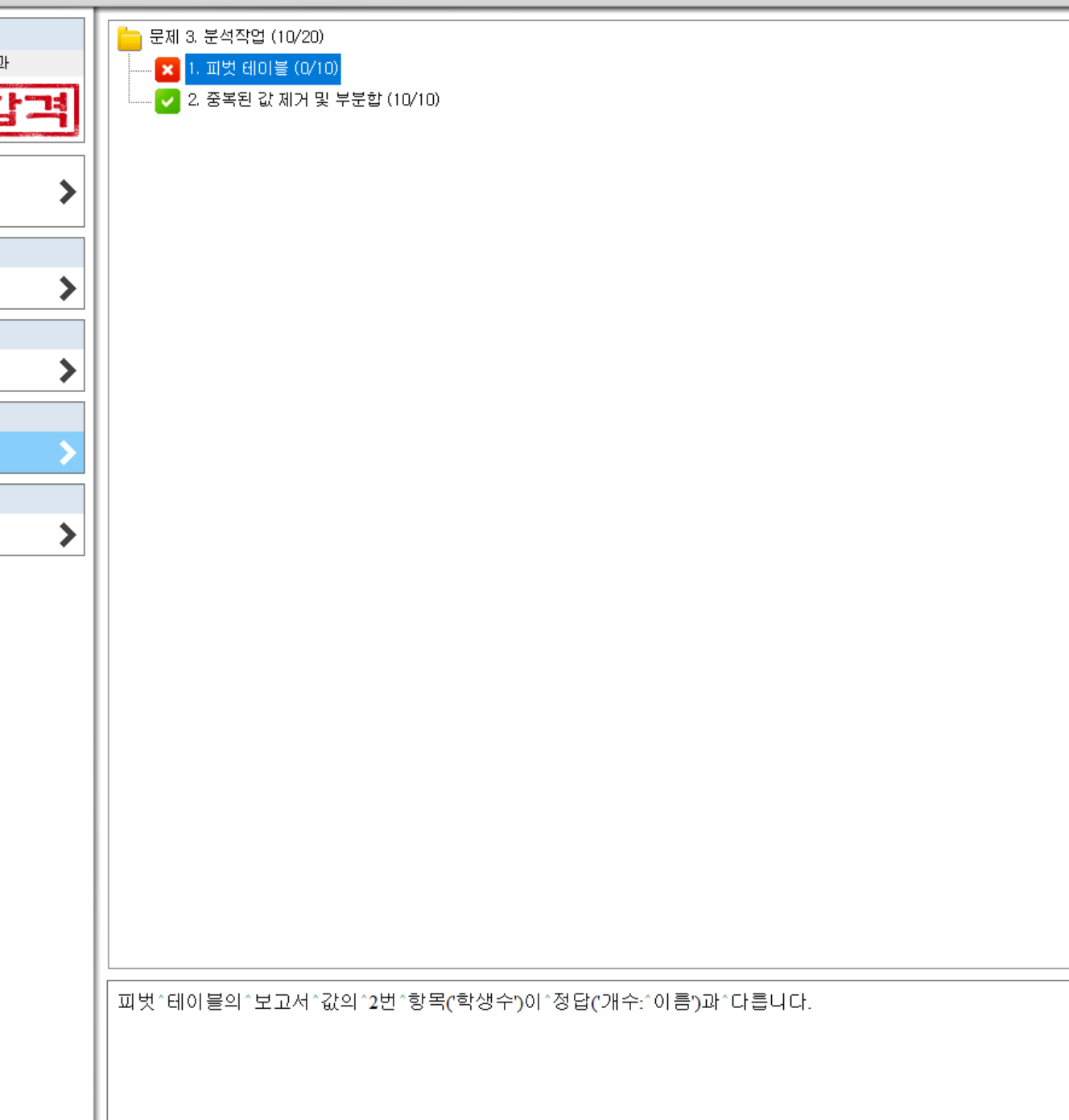Click the top header bar of the left sidebar
The image size is (1069, 1120).
point(42,34)
